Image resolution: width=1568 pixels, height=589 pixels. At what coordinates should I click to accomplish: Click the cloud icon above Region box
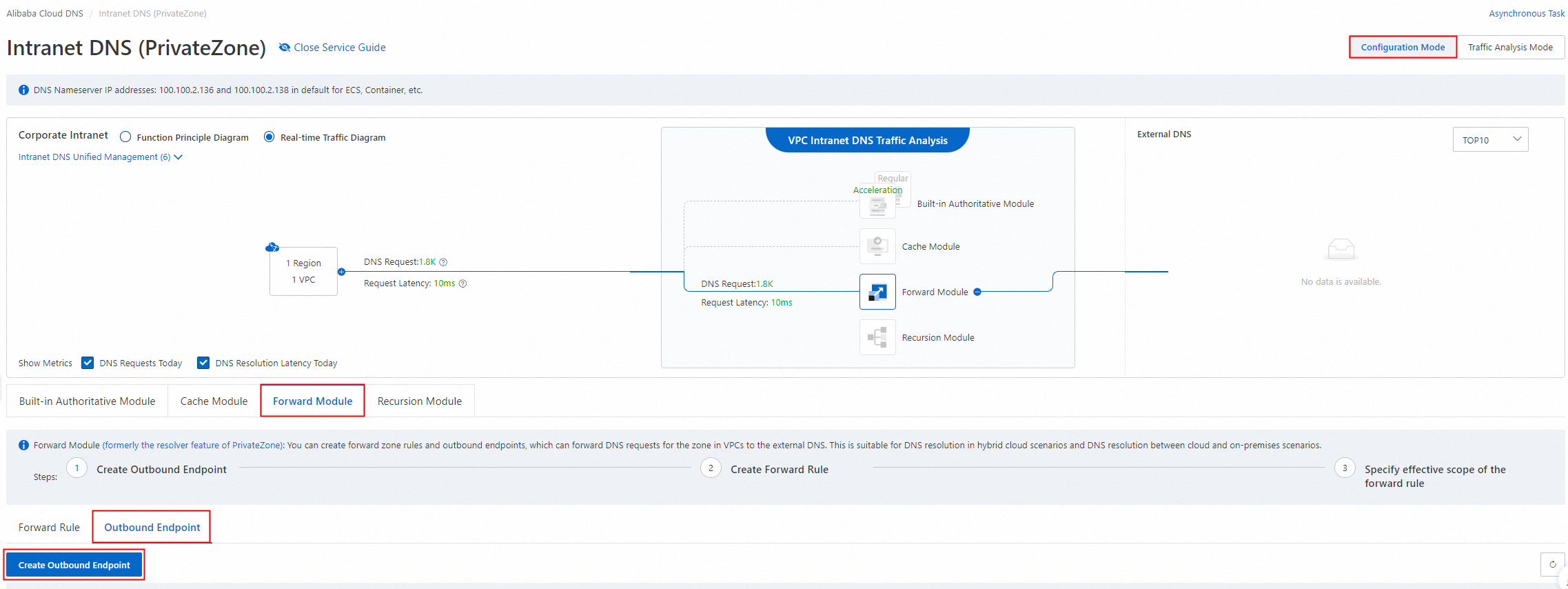coord(272,247)
